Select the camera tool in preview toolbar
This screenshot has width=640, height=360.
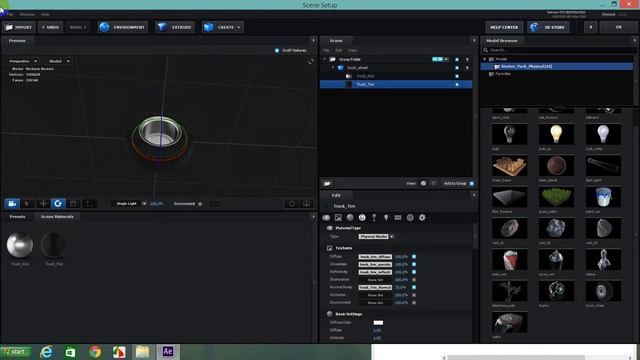12,203
